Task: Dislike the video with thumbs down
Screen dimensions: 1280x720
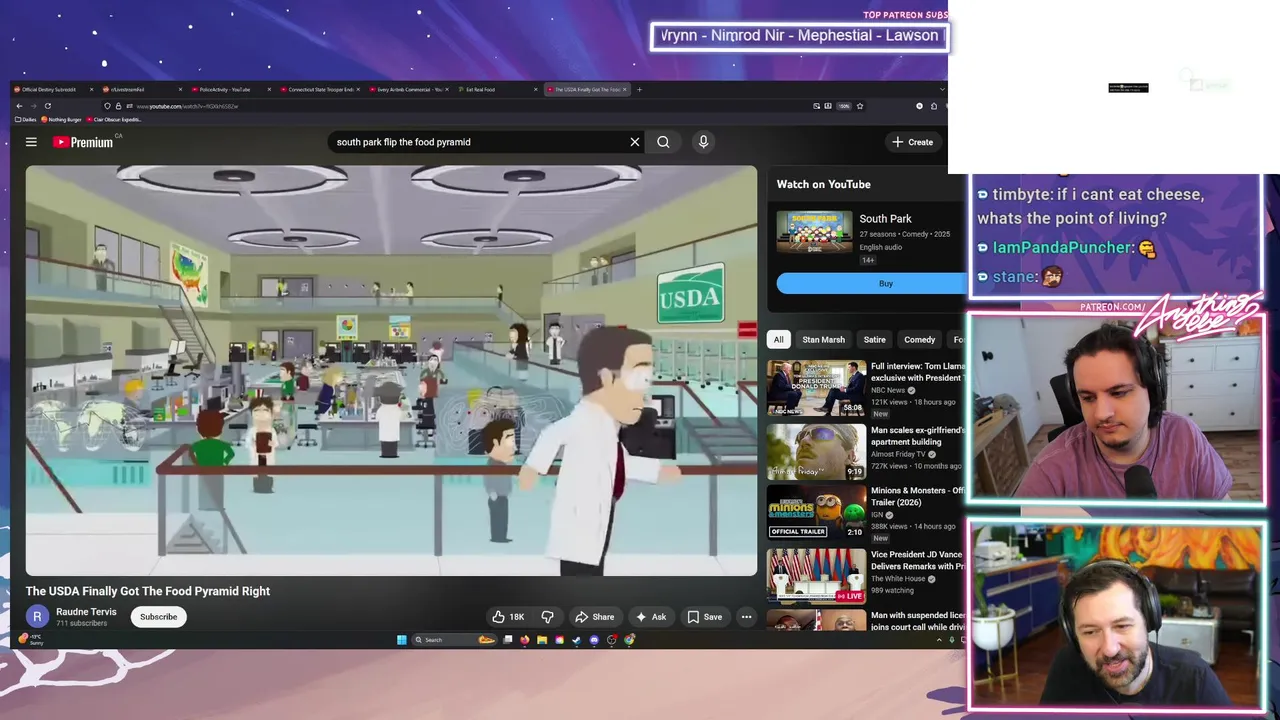Action: pos(547,617)
